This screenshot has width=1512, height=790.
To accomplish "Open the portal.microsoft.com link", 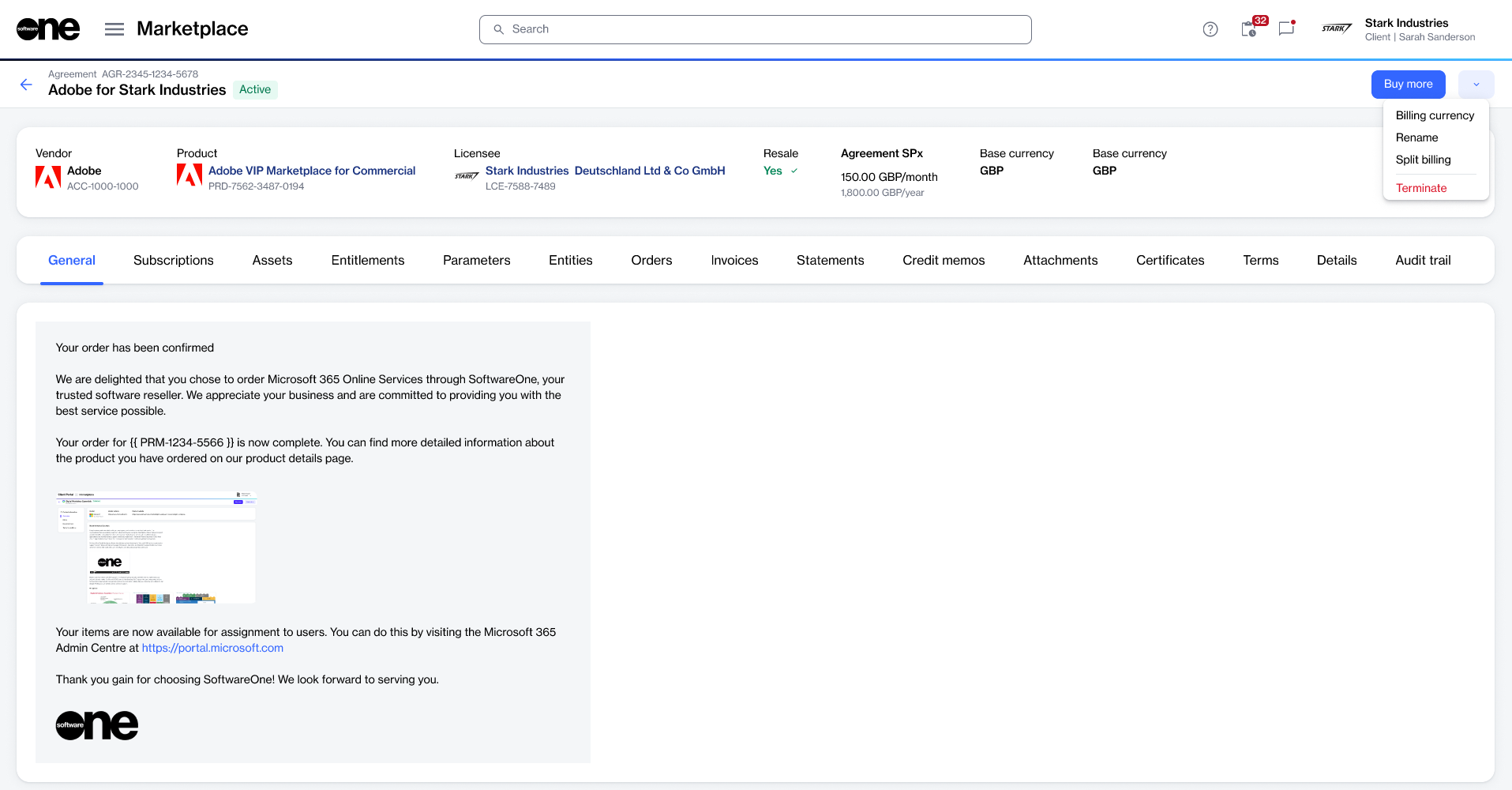I will 212,648.
